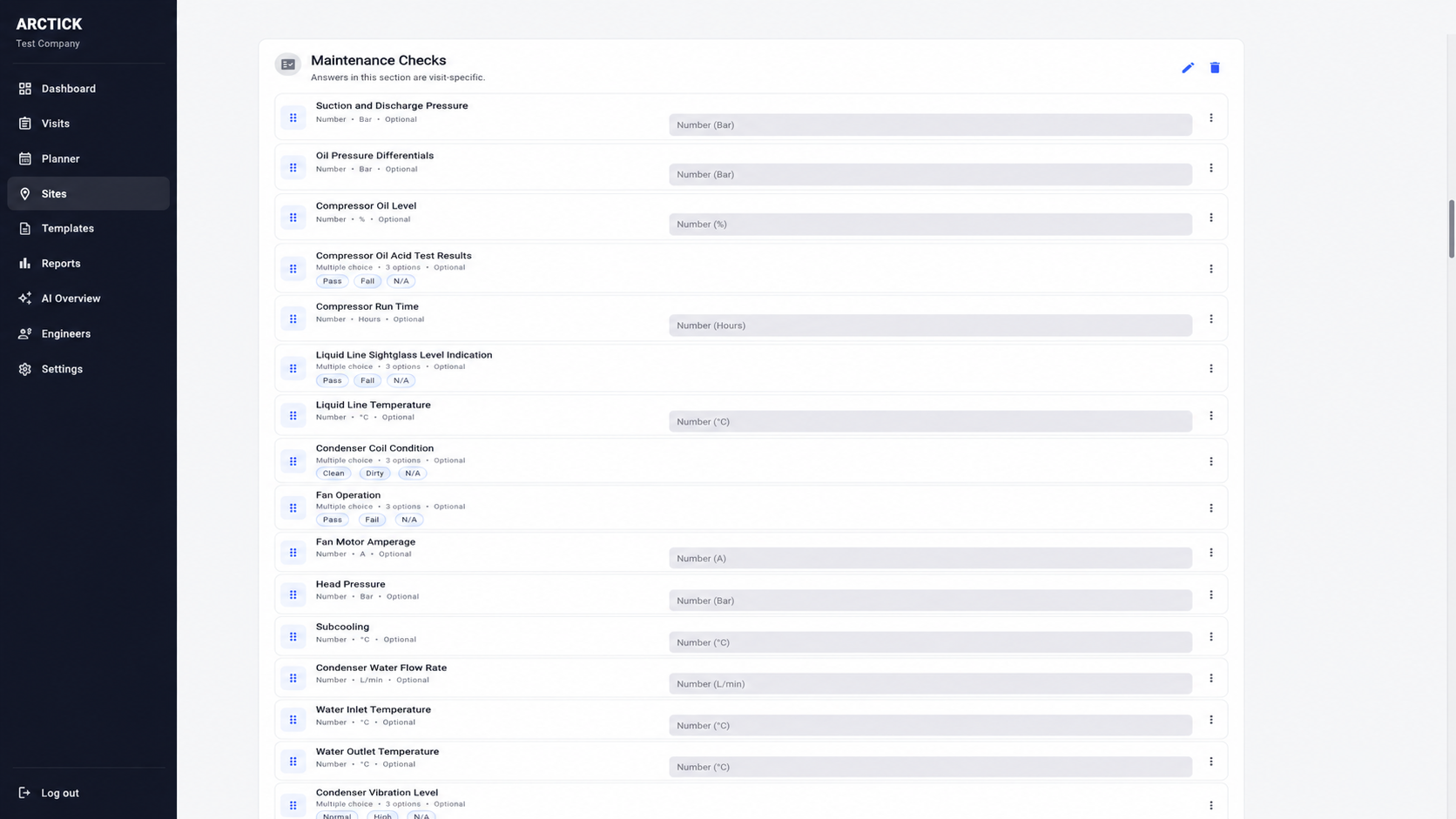Open more options for Water Outlet Temperature
This screenshot has height=819, width=1456.
[x=1210, y=762]
